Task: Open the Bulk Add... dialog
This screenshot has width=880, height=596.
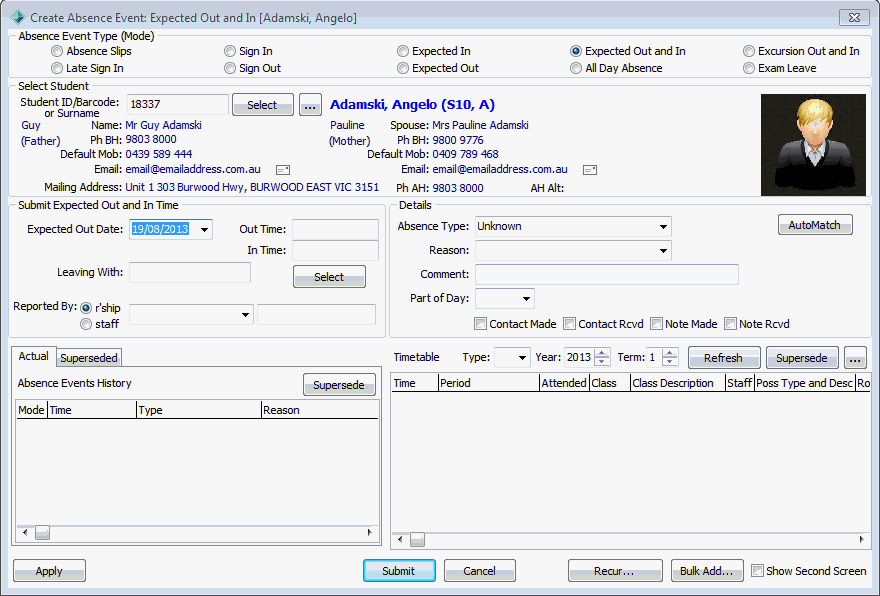Action: 707,571
